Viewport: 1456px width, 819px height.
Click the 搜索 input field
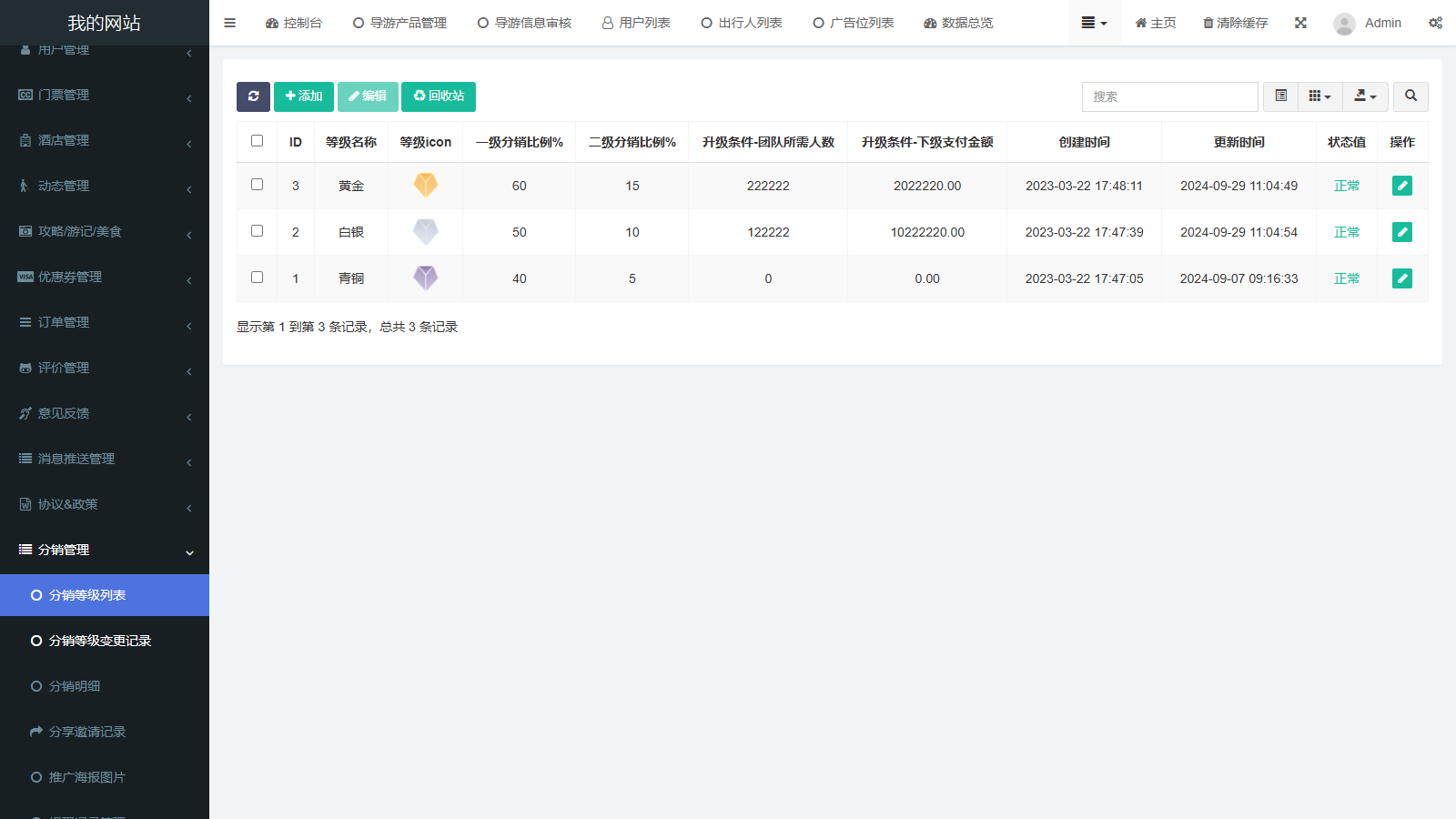click(x=1169, y=96)
